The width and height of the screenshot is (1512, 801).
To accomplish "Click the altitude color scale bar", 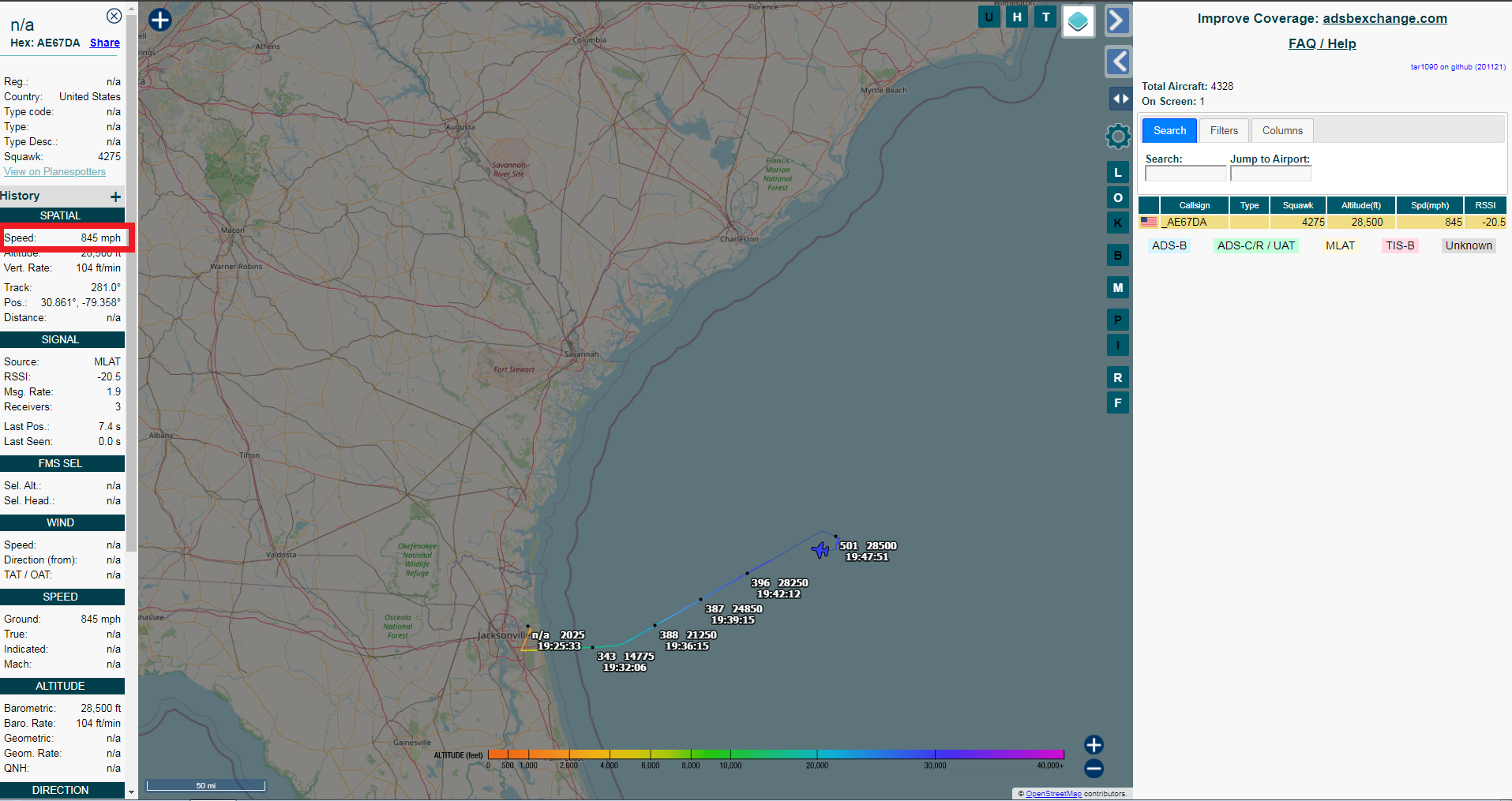I will click(x=775, y=754).
